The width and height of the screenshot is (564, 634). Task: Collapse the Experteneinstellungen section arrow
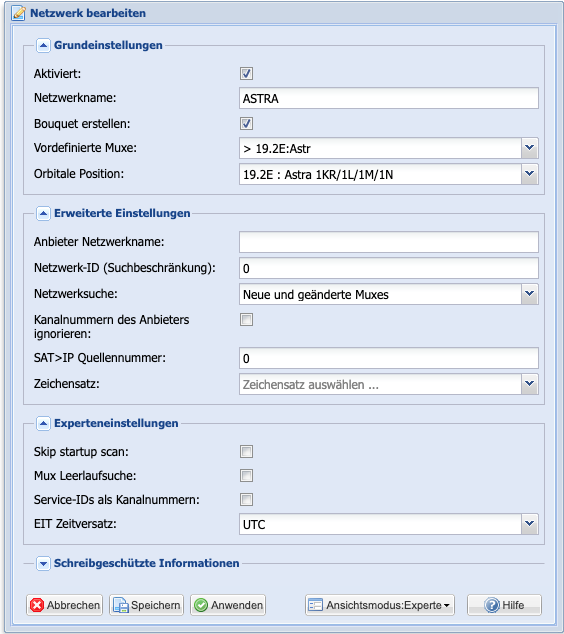pos(43,423)
